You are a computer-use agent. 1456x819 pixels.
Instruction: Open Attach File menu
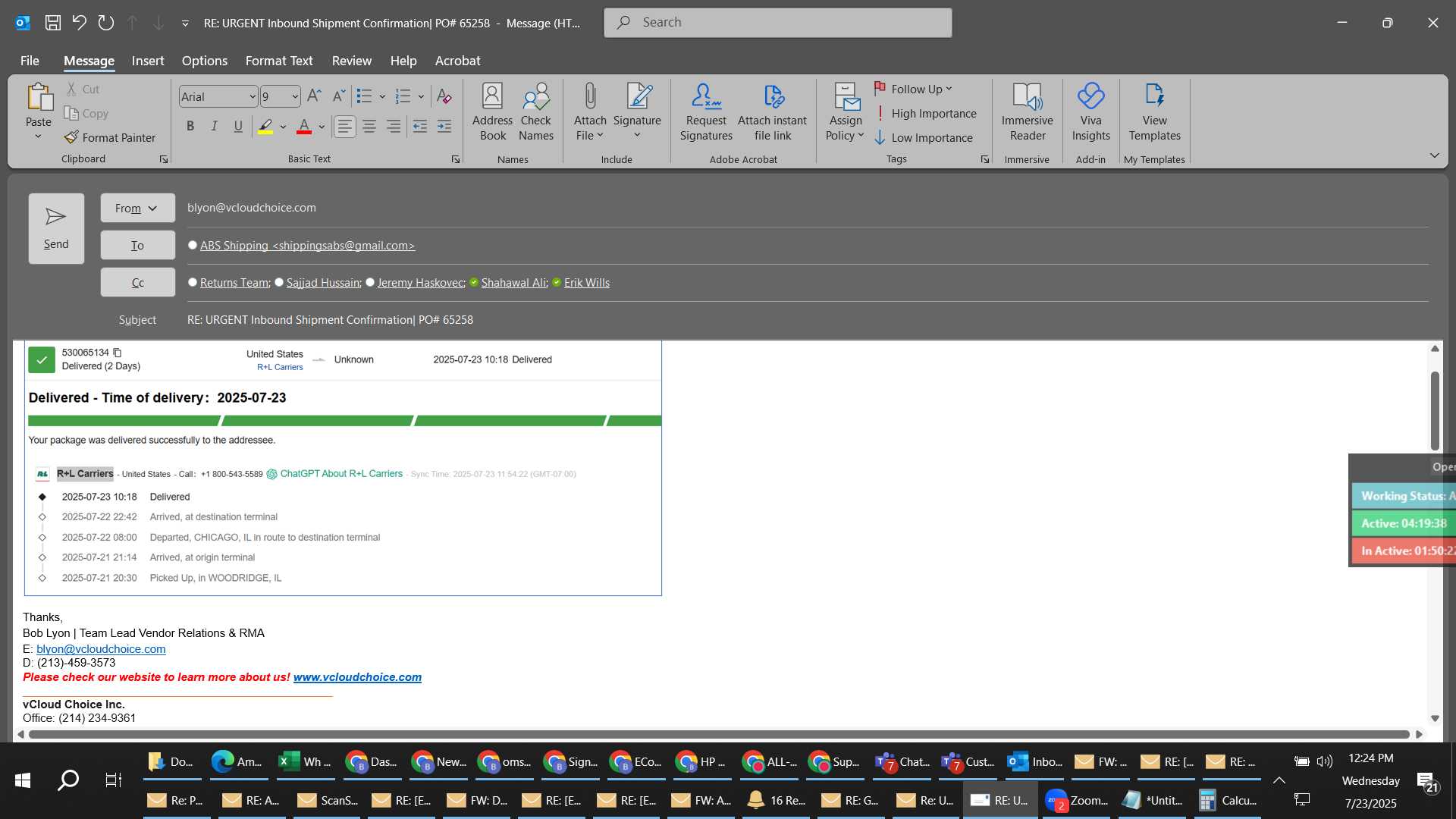click(590, 112)
